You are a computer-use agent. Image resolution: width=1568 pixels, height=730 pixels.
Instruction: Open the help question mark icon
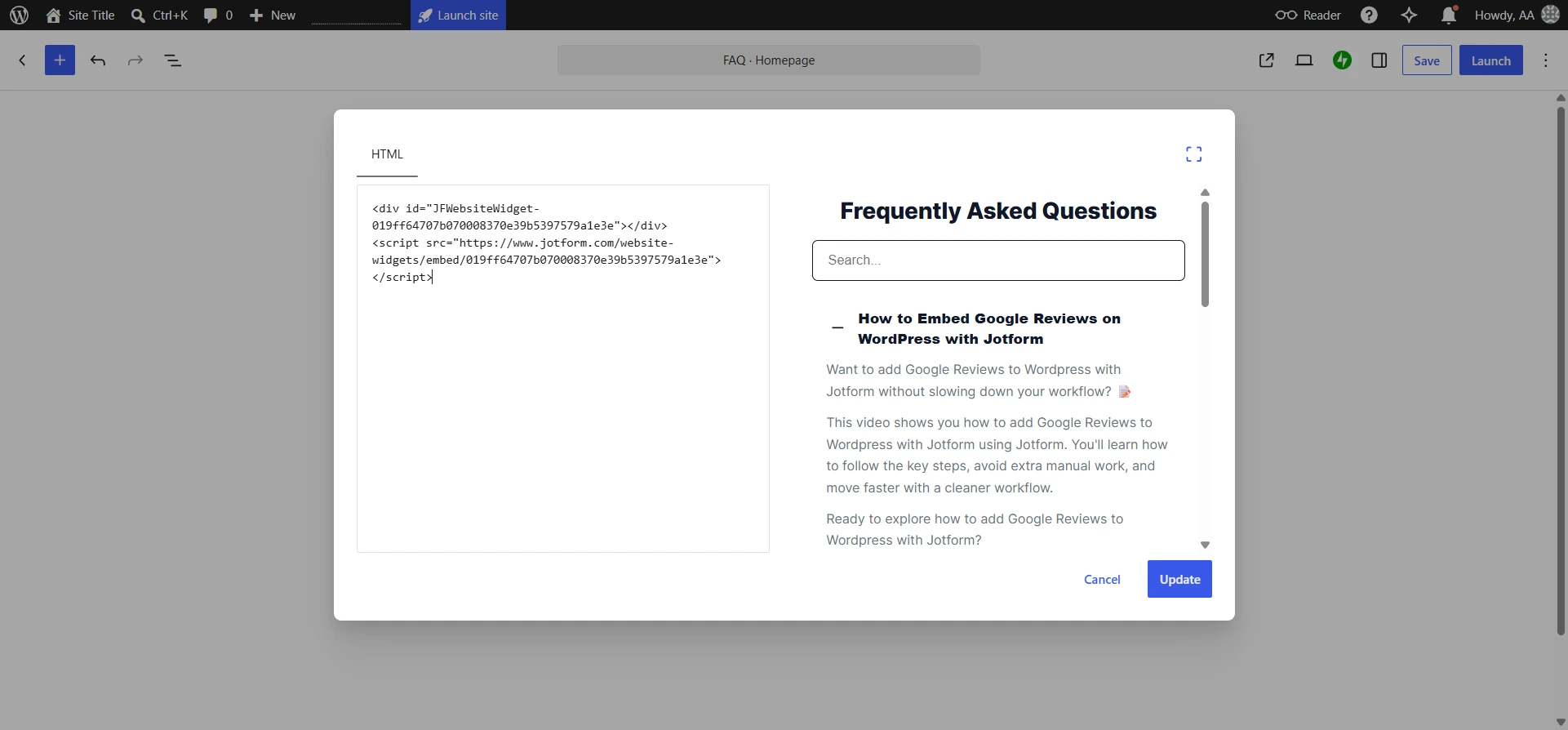(1369, 15)
